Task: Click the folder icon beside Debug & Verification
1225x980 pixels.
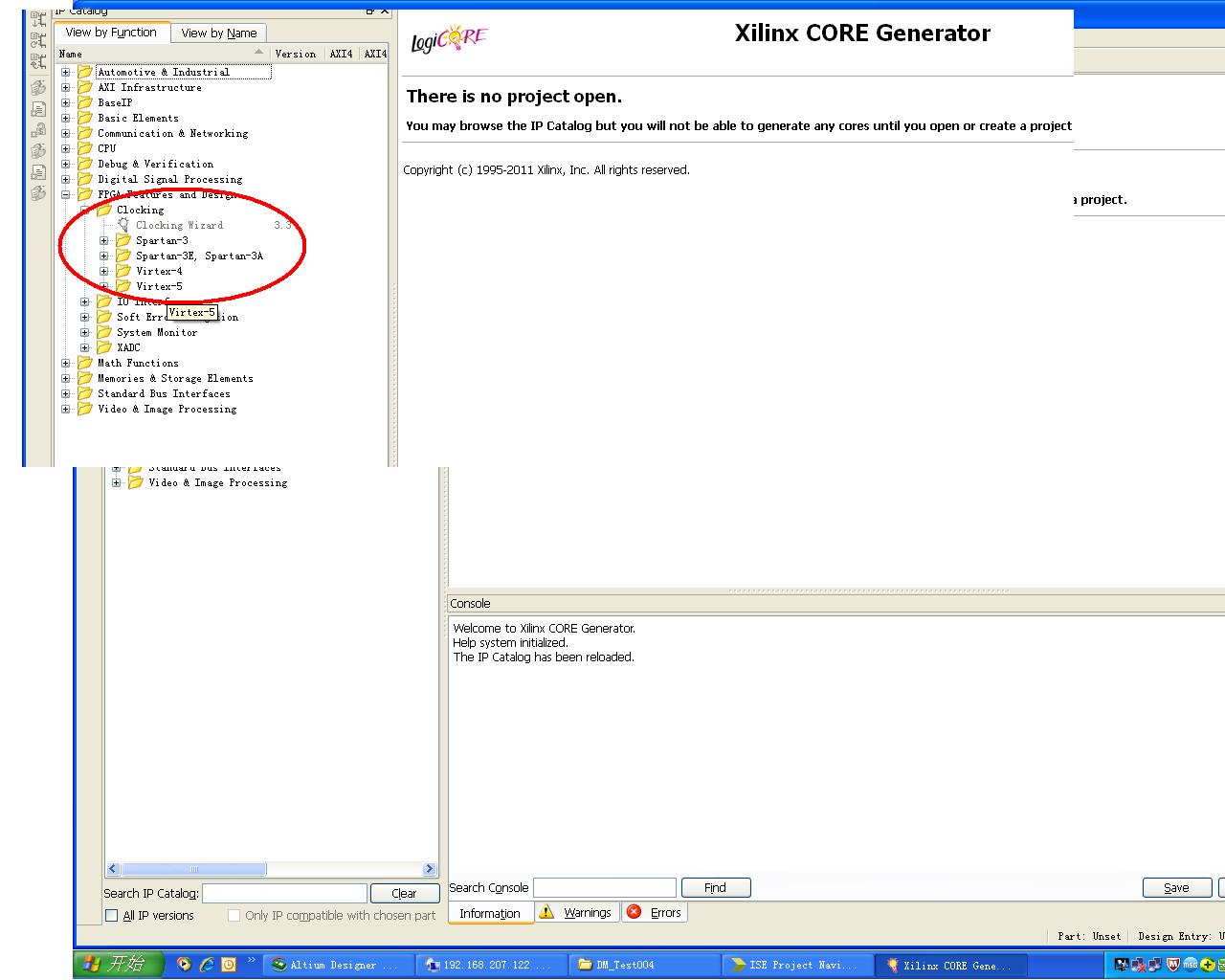Action: pos(84,164)
